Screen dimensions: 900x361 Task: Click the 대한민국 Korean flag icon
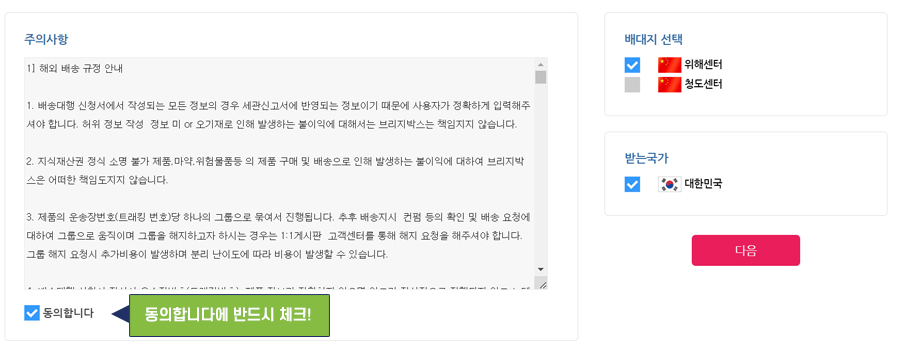click(669, 184)
